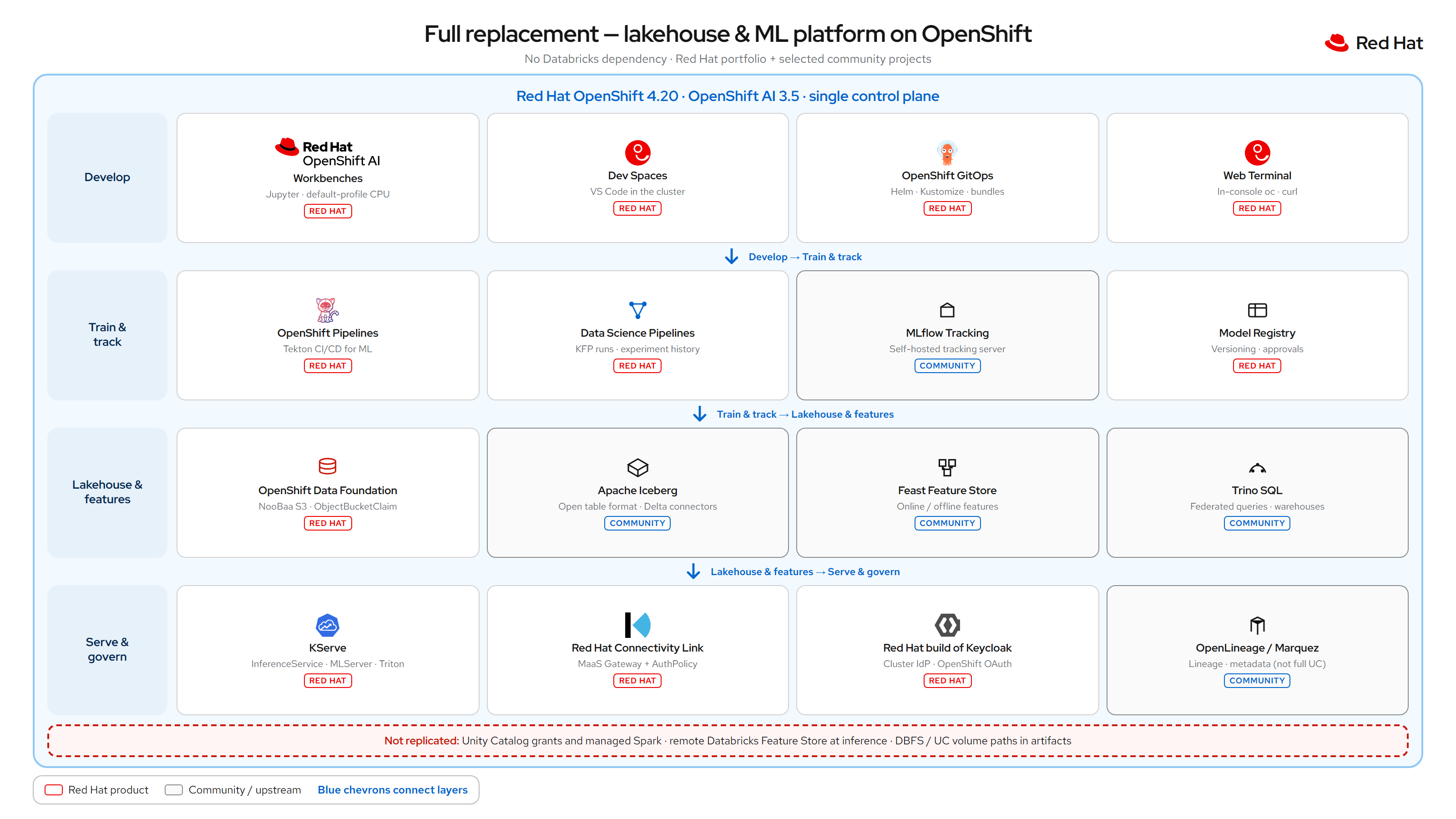Click the COMMUNITY badge under Apache Iceberg
The height and width of the screenshot is (819, 1456).
[637, 523]
